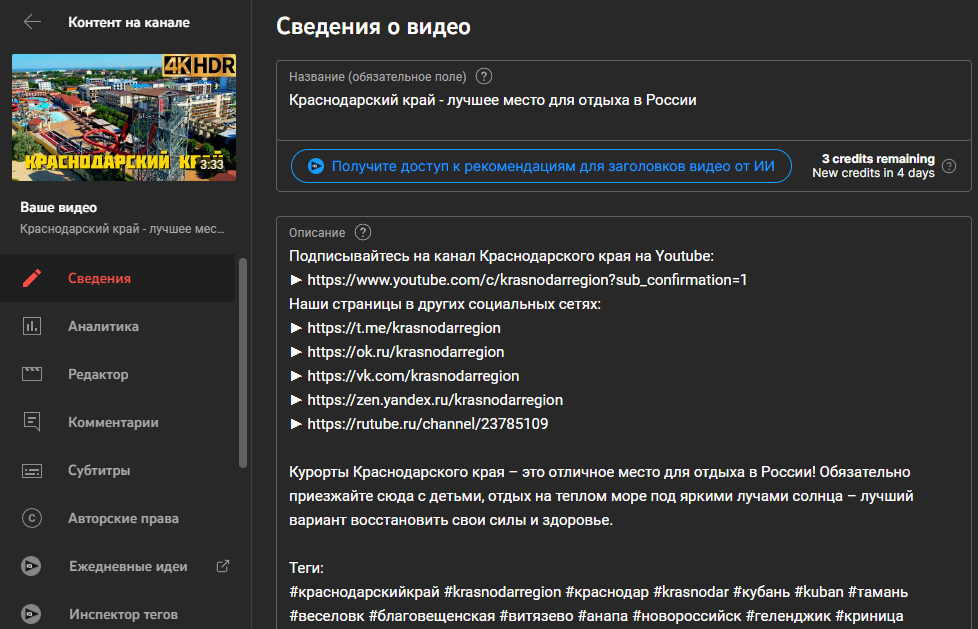Click the #геленджик hashtag text
The width and height of the screenshot is (978, 629).
tap(787, 615)
